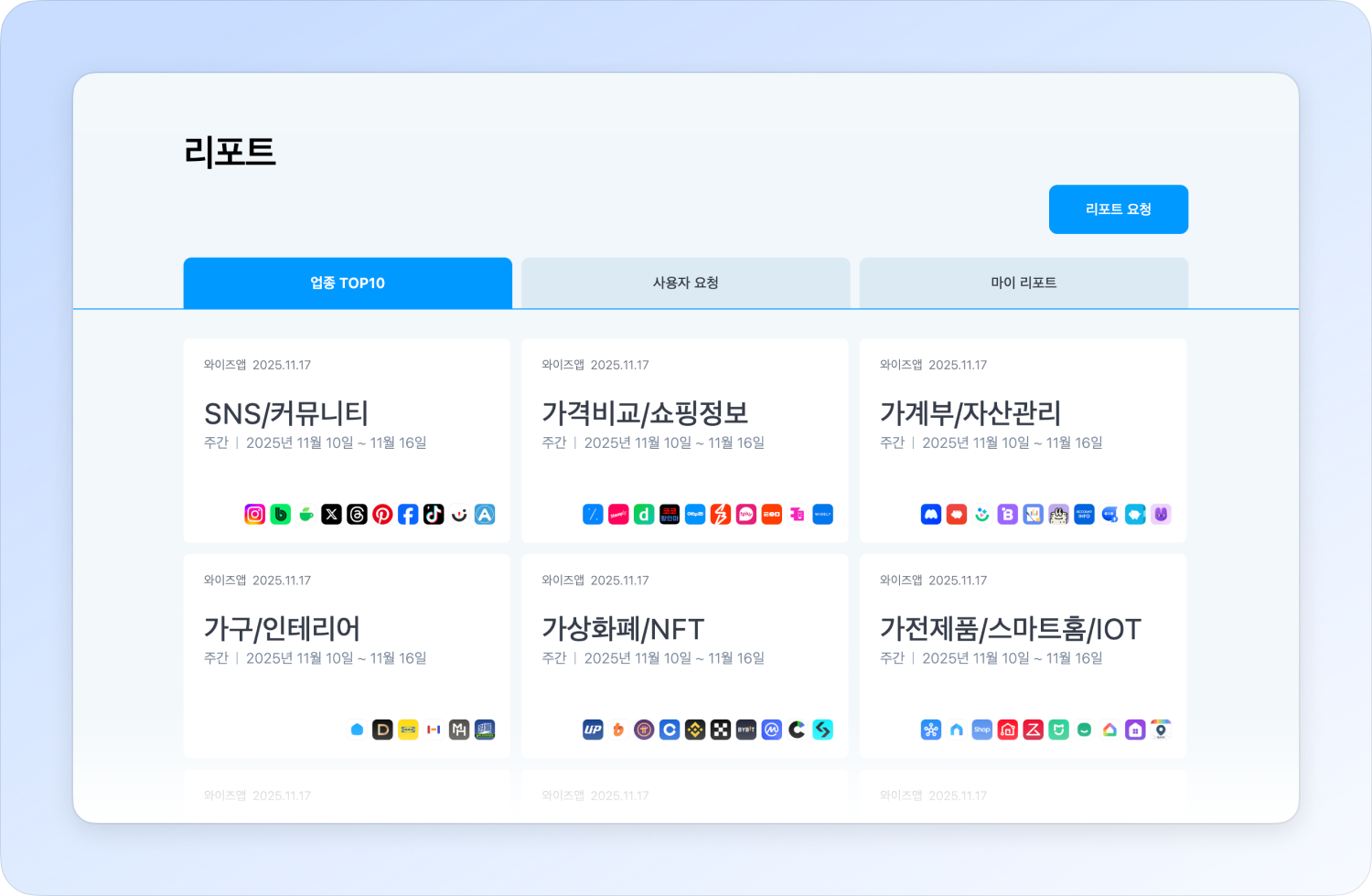Click the red Pinterest icon
This screenshot has width=1372, height=896.
383,515
